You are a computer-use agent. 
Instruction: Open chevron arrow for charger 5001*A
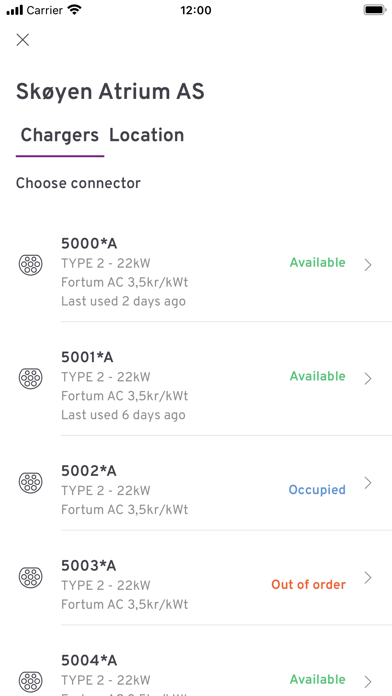[368, 379]
